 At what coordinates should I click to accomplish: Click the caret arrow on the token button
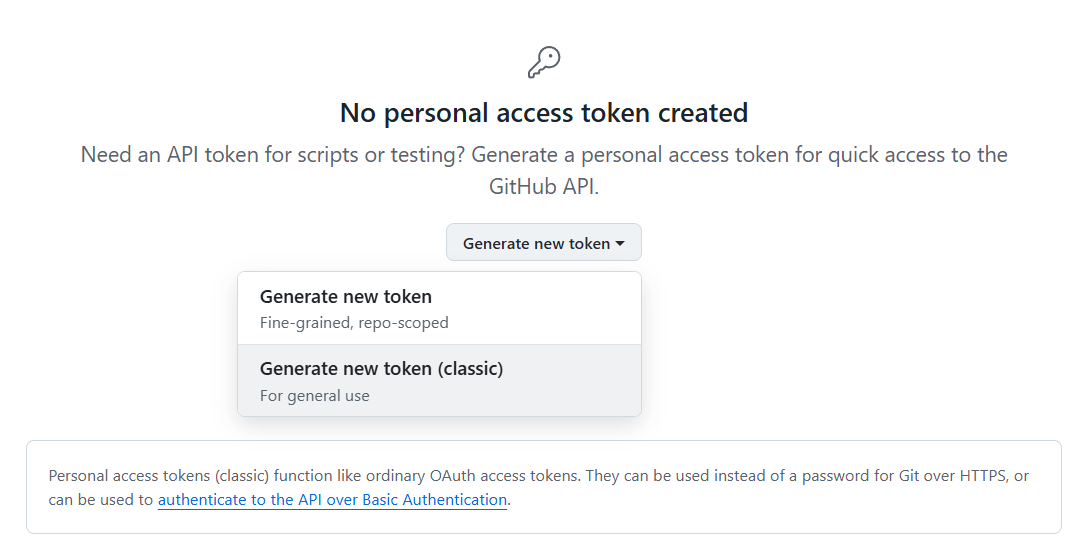(x=620, y=243)
